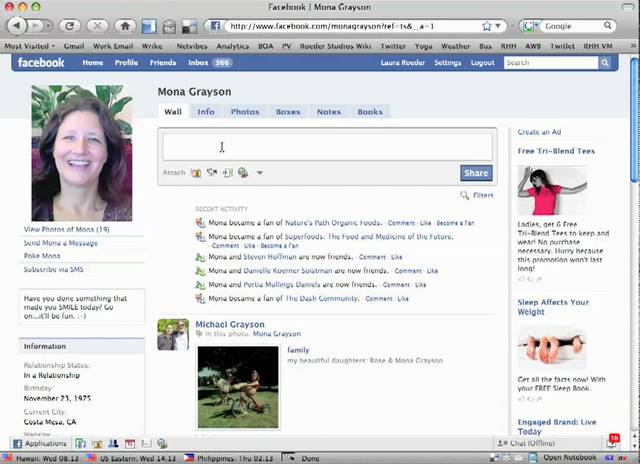
Task: Click the friends group icon in bottom bar
Action: [x=113, y=444]
